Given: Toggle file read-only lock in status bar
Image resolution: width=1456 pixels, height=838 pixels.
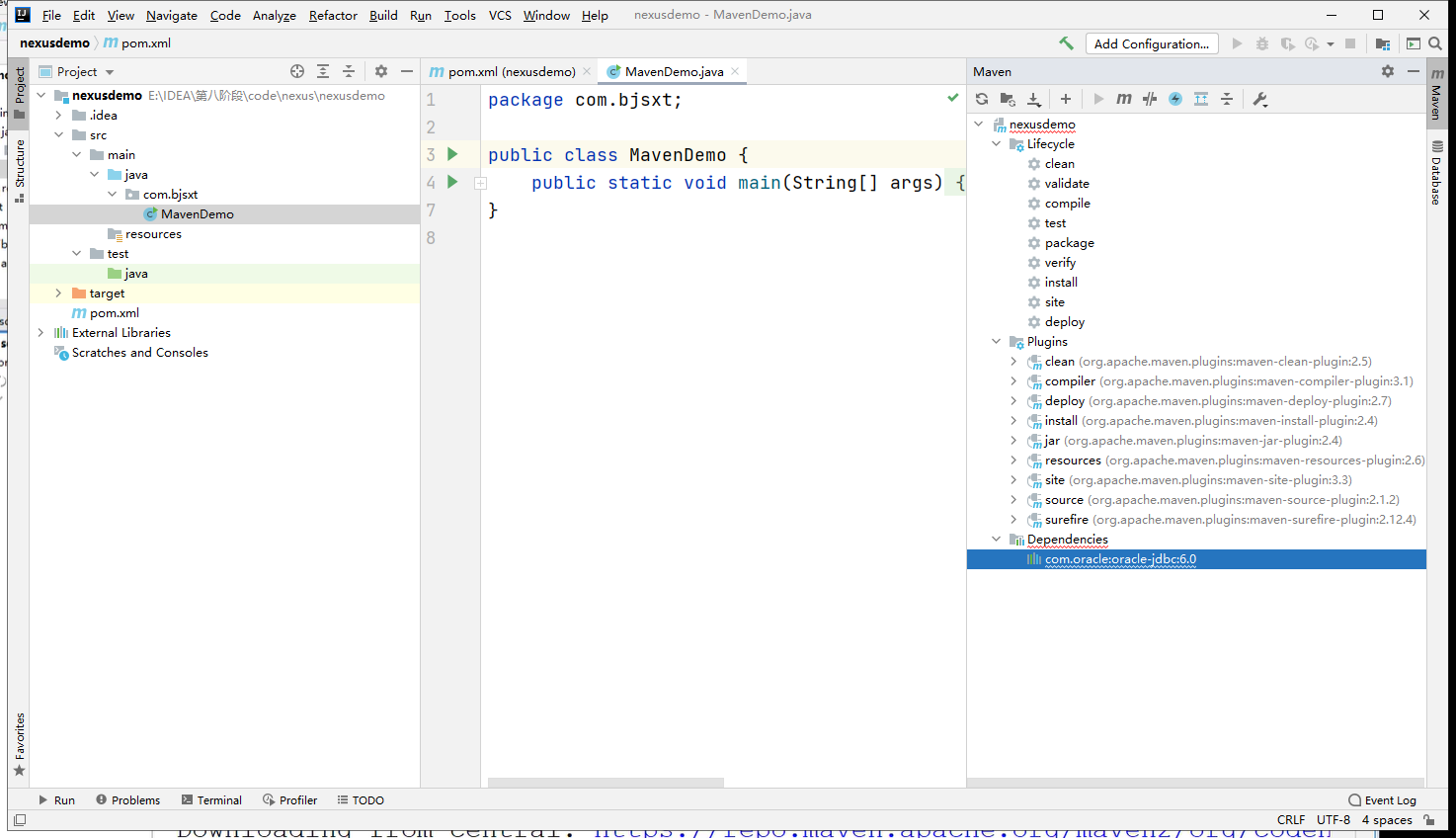Looking at the screenshot, I should (1429, 820).
